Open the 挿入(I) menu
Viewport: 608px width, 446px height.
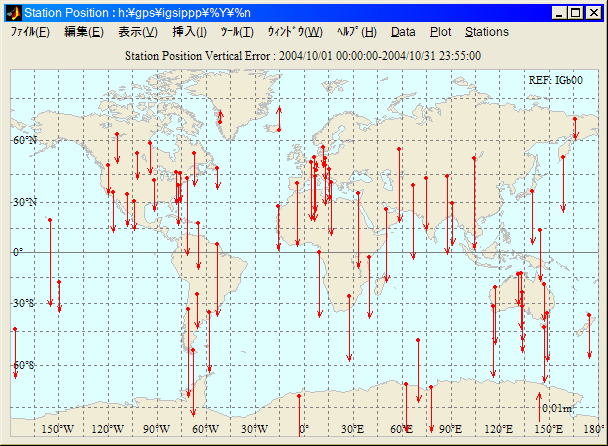point(190,32)
